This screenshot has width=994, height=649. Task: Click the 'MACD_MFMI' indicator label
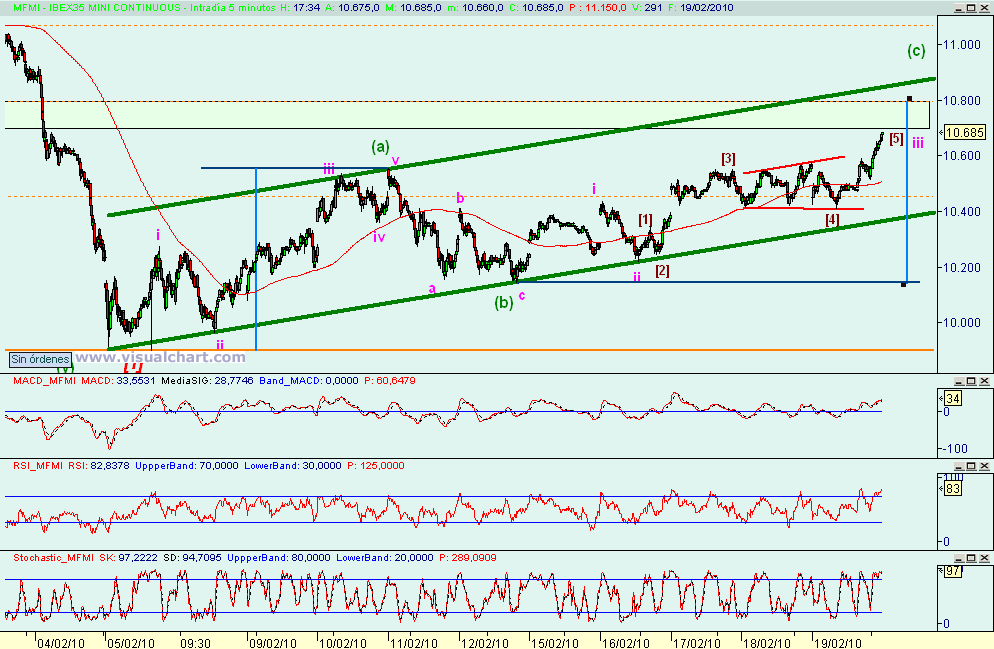click(x=44, y=381)
